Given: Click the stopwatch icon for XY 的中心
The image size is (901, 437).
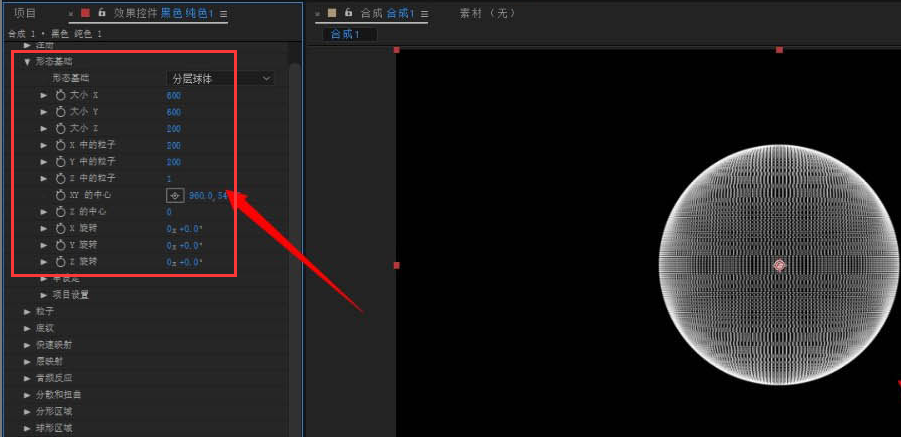Looking at the screenshot, I should (x=60, y=195).
